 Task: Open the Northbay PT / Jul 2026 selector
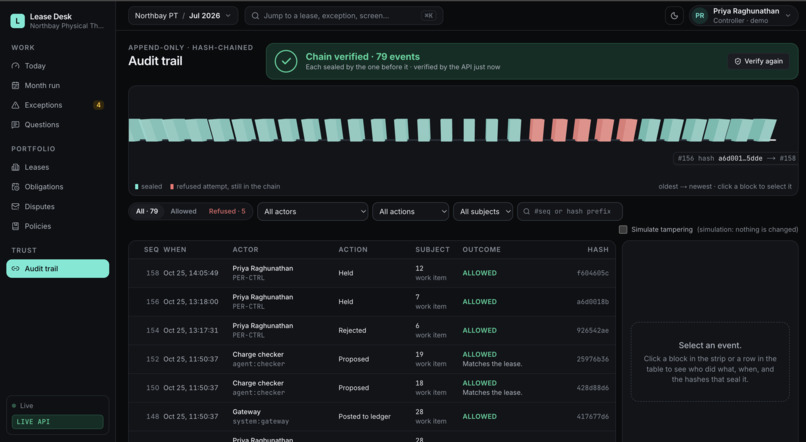pos(183,15)
